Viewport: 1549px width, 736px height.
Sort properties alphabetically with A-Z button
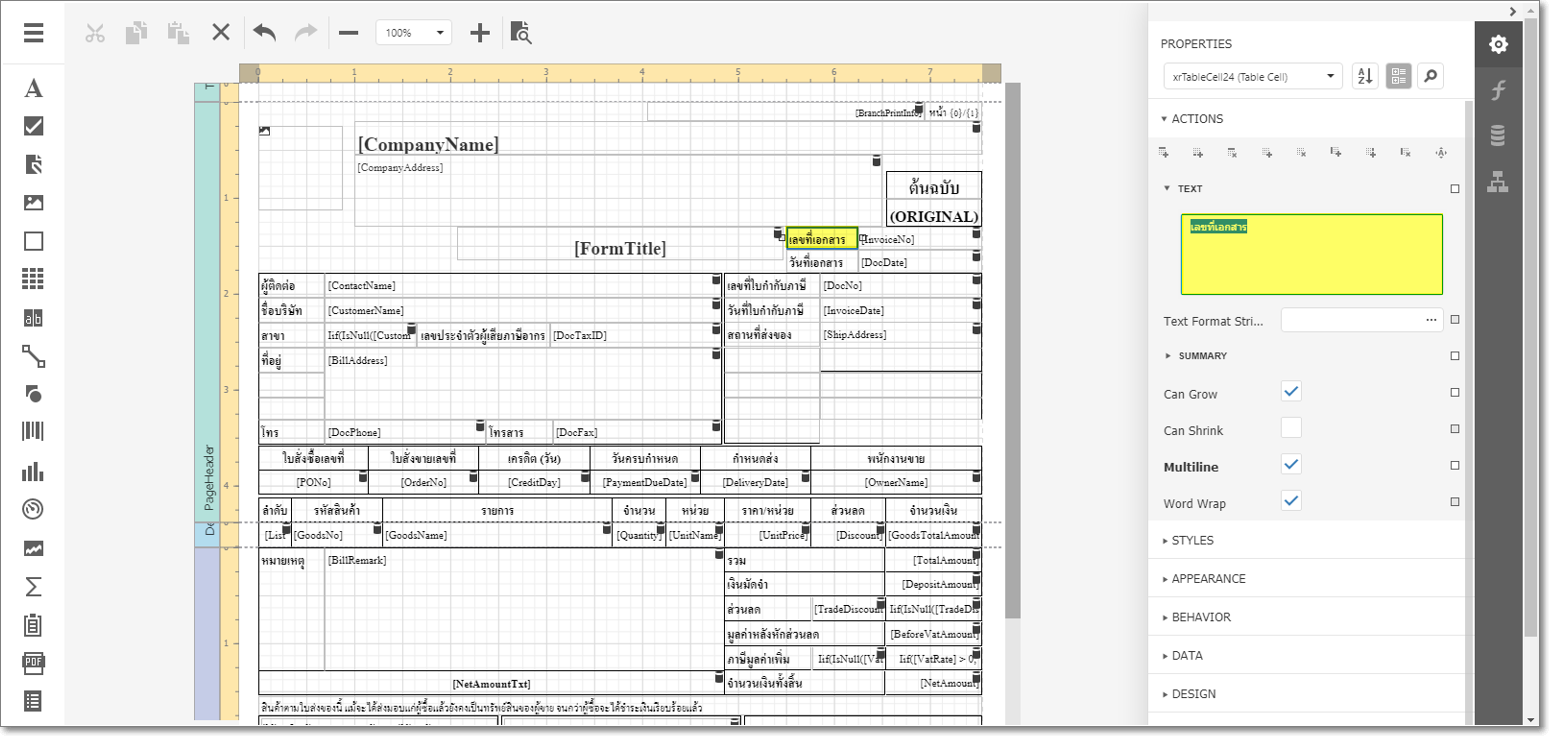pyautogui.click(x=1365, y=76)
